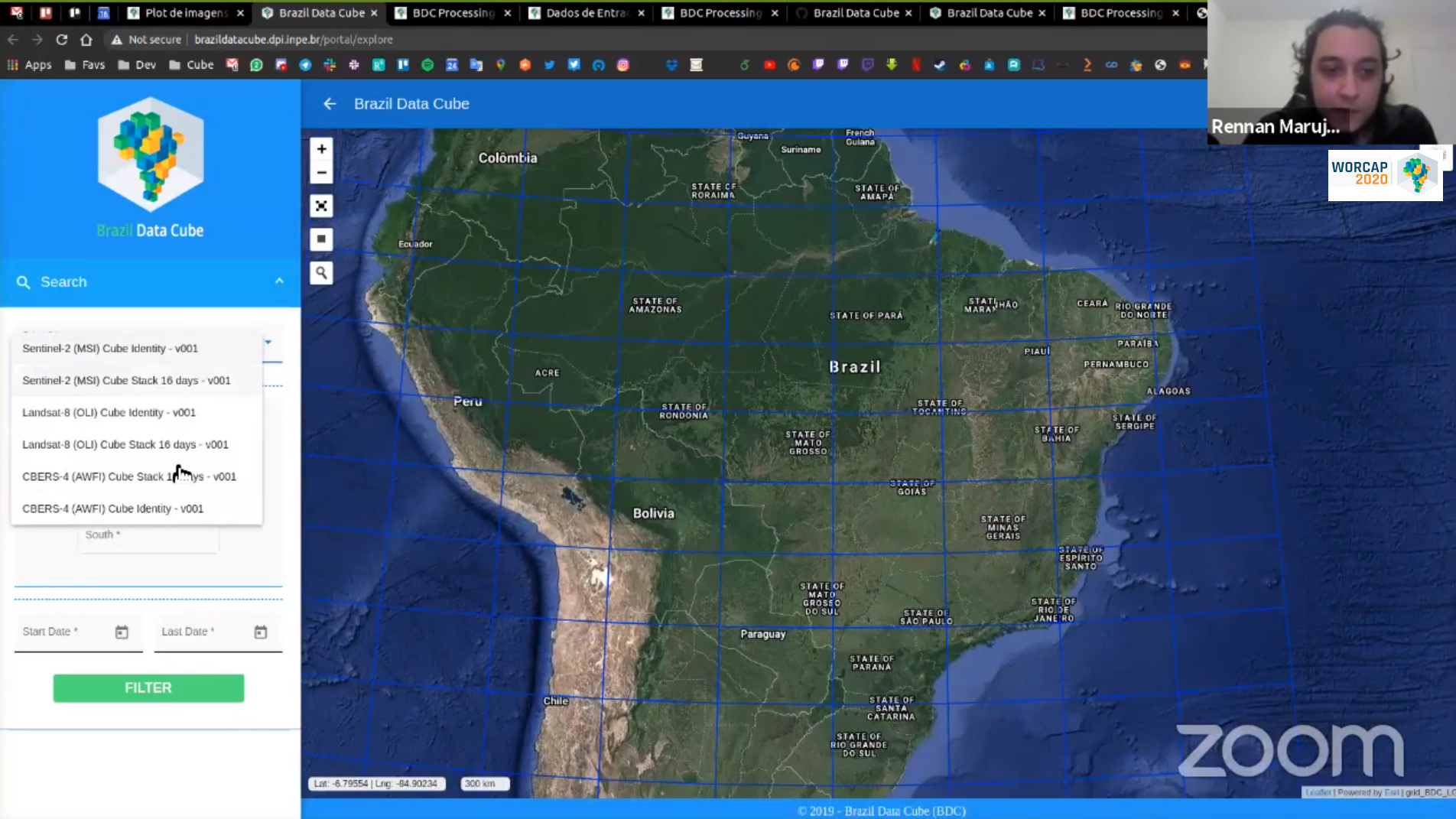Screen dimensions: 1456x819
Task: Open the Last Date calendar picker
Action: [261, 632]
